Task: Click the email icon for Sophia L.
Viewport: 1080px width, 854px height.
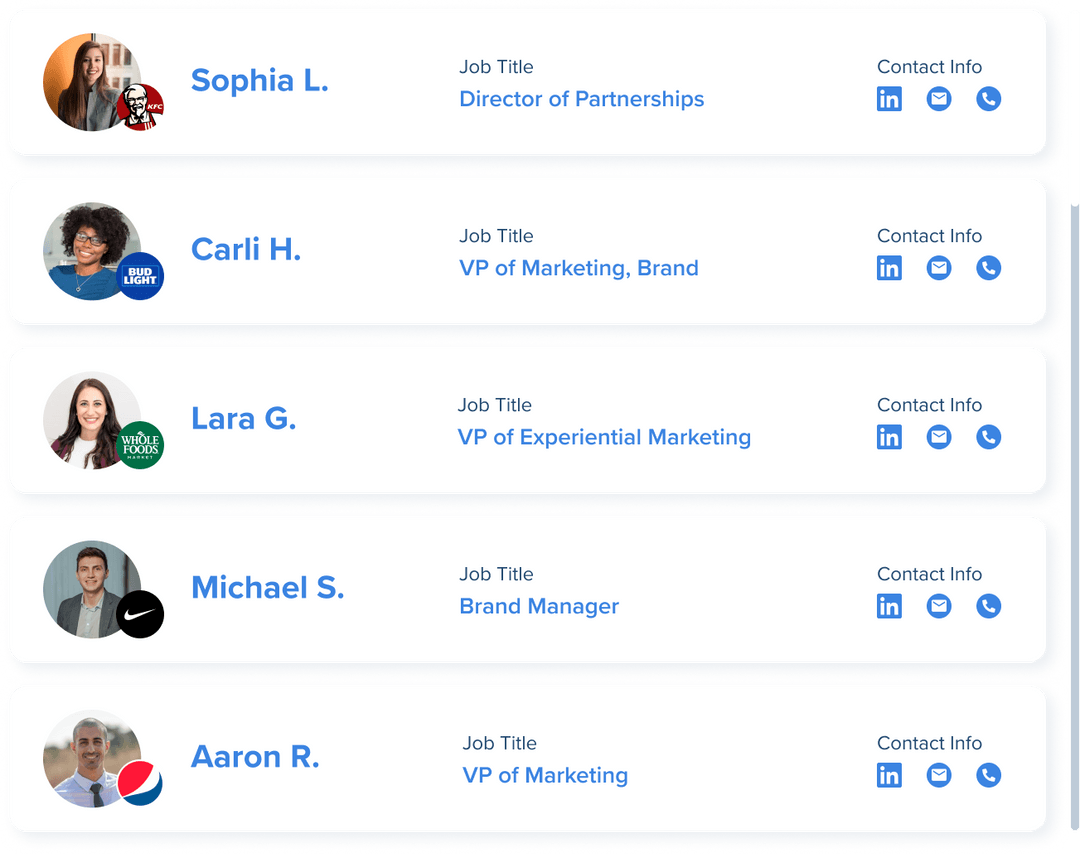Action: point(939,99)
